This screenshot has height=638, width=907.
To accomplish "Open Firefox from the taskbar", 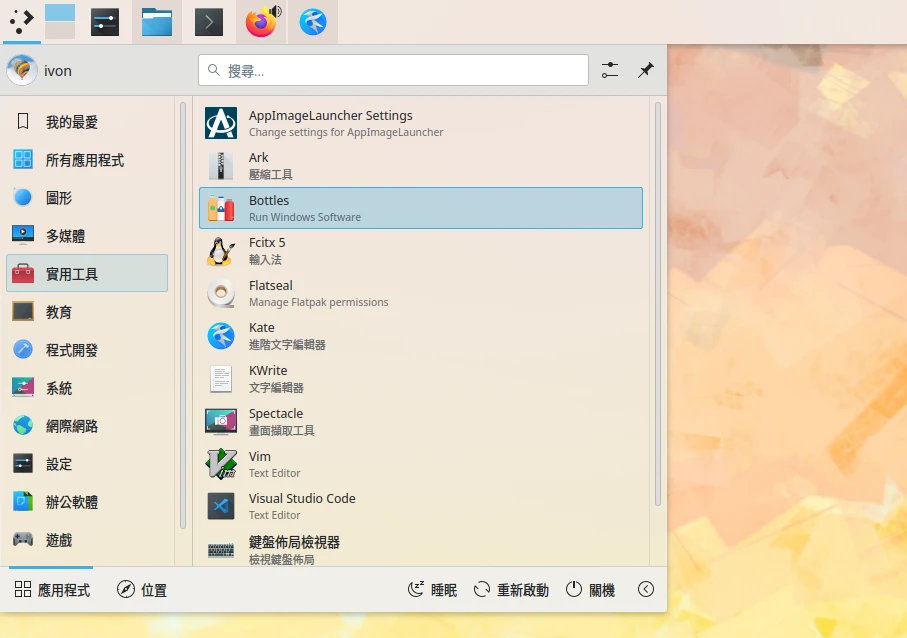I will coord(261,22).
